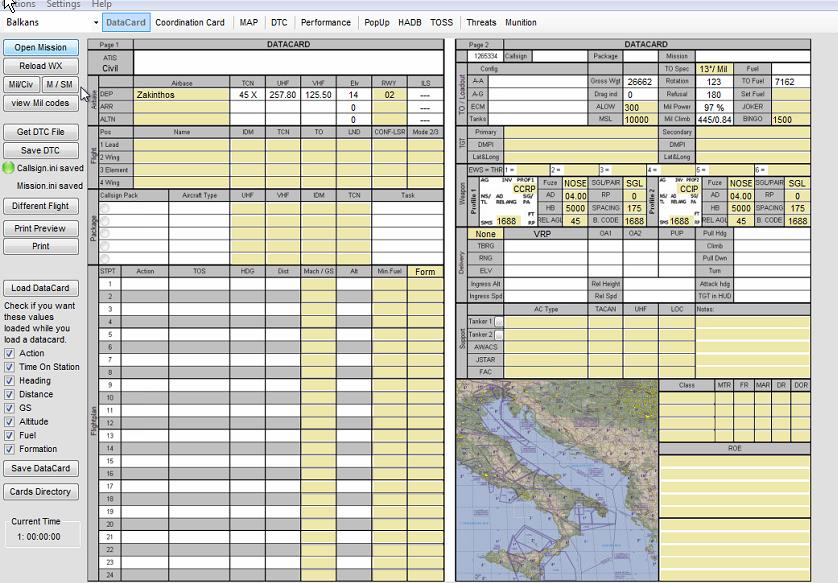Switch to the Coordination Card tab
The height and width of the screenshot is (583, 838).
pyautogui.click(x=190, y=22)
